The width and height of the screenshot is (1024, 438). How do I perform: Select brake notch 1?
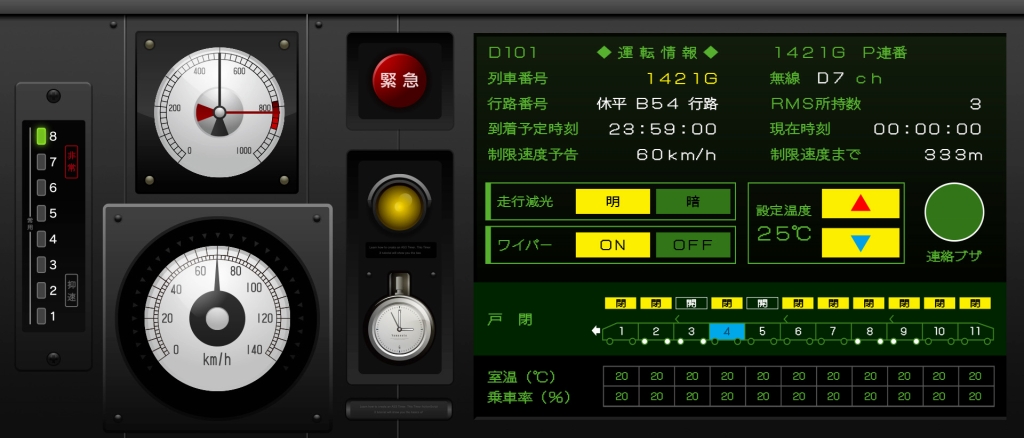(x=41, y=316)
